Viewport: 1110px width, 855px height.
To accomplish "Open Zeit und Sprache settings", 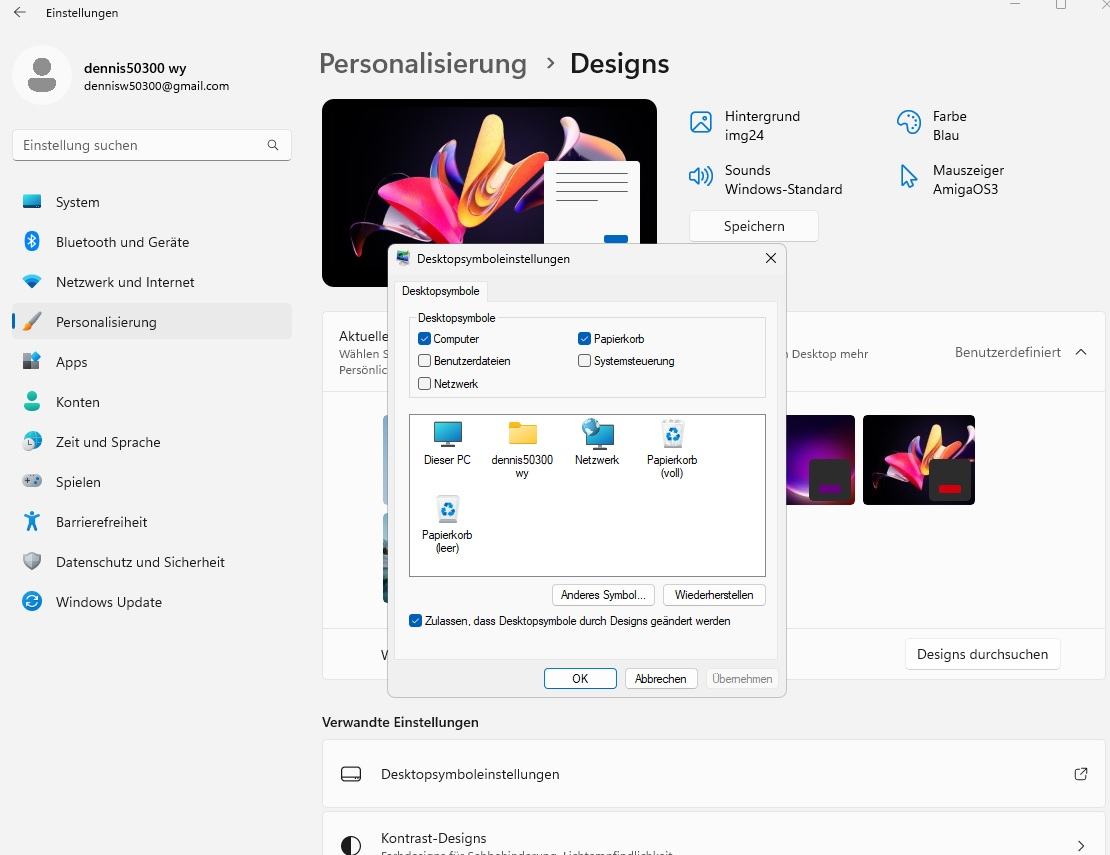I will click(152, 442).
